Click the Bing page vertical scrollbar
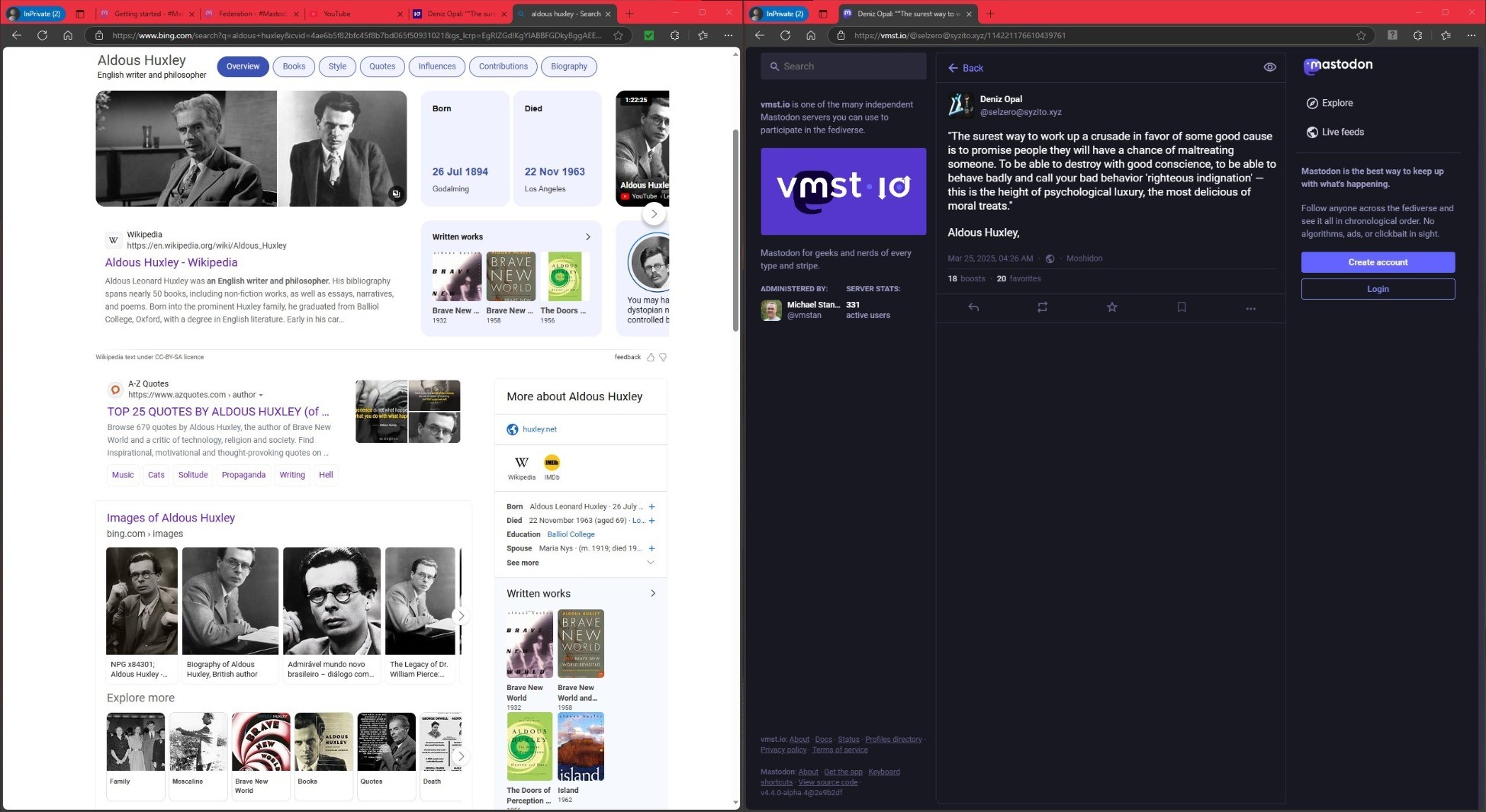1486x812 pixels. pos(735,229)
